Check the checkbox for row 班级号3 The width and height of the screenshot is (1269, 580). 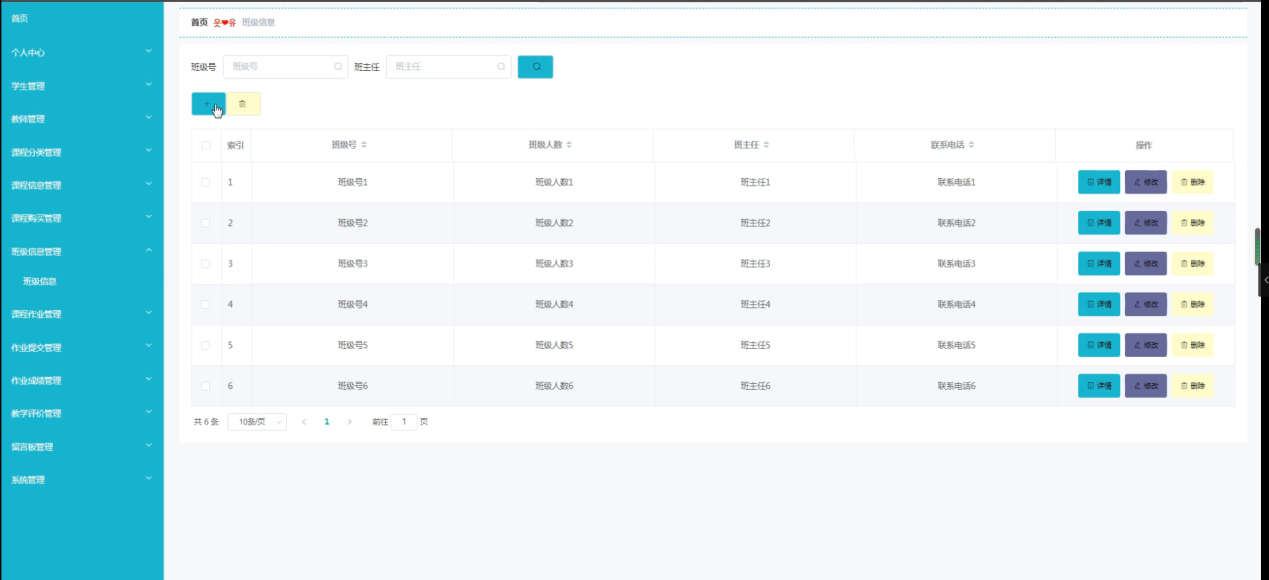[206, 263]
